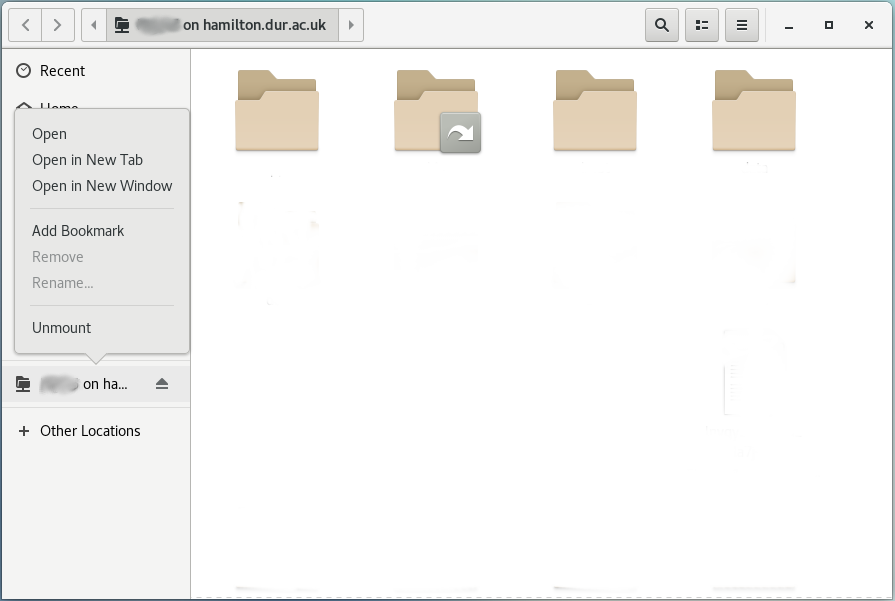895x601 pixels.
Task: Click the plus icon beside Other Locations
Action: 24,431
